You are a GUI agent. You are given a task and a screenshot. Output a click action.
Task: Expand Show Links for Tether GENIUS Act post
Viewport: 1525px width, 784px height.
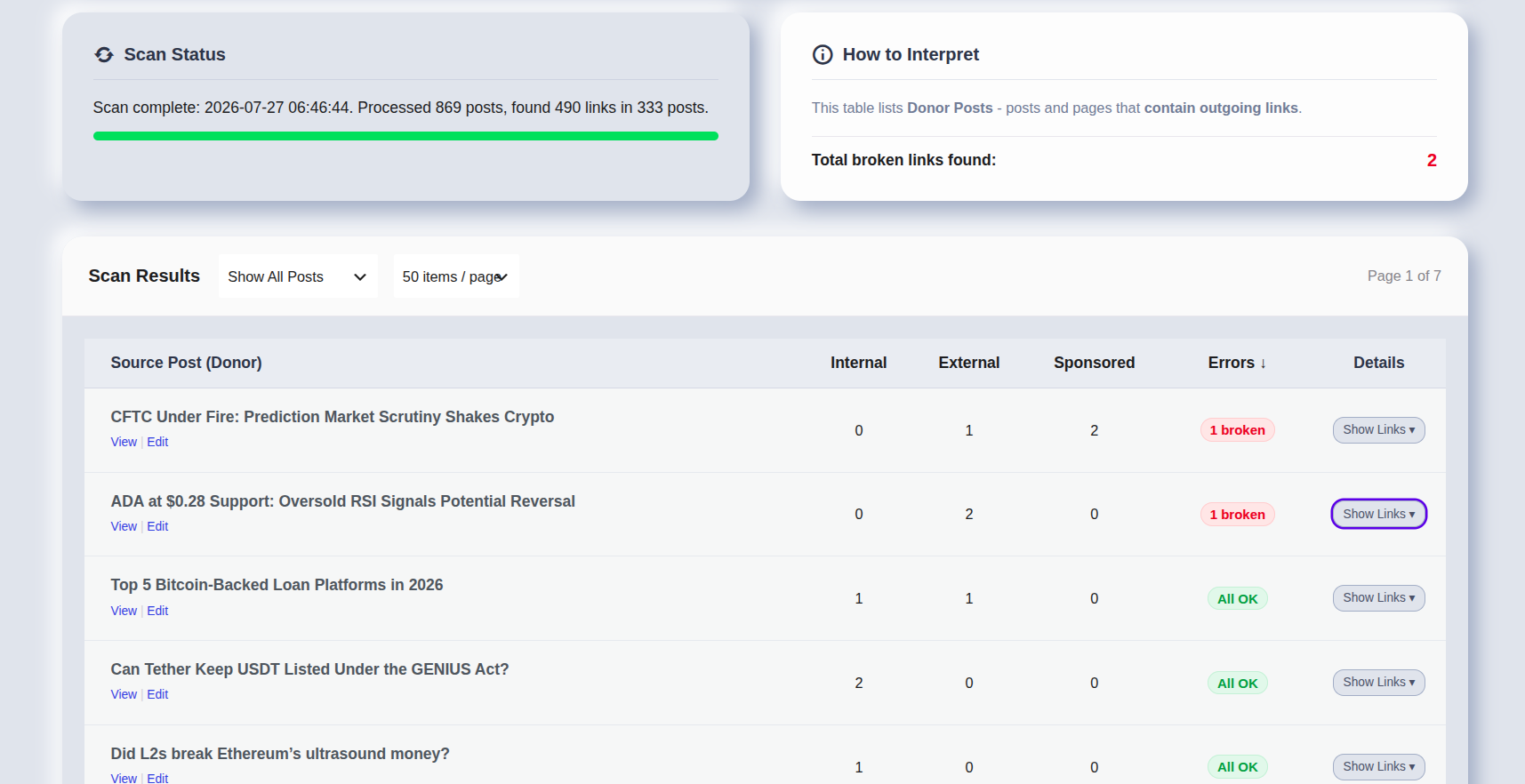1378,683
